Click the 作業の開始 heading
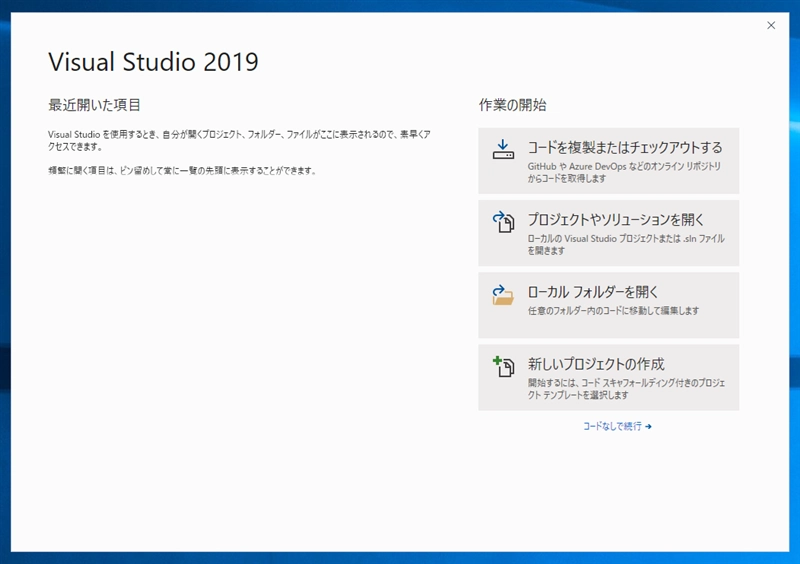 tap(512, 105)
